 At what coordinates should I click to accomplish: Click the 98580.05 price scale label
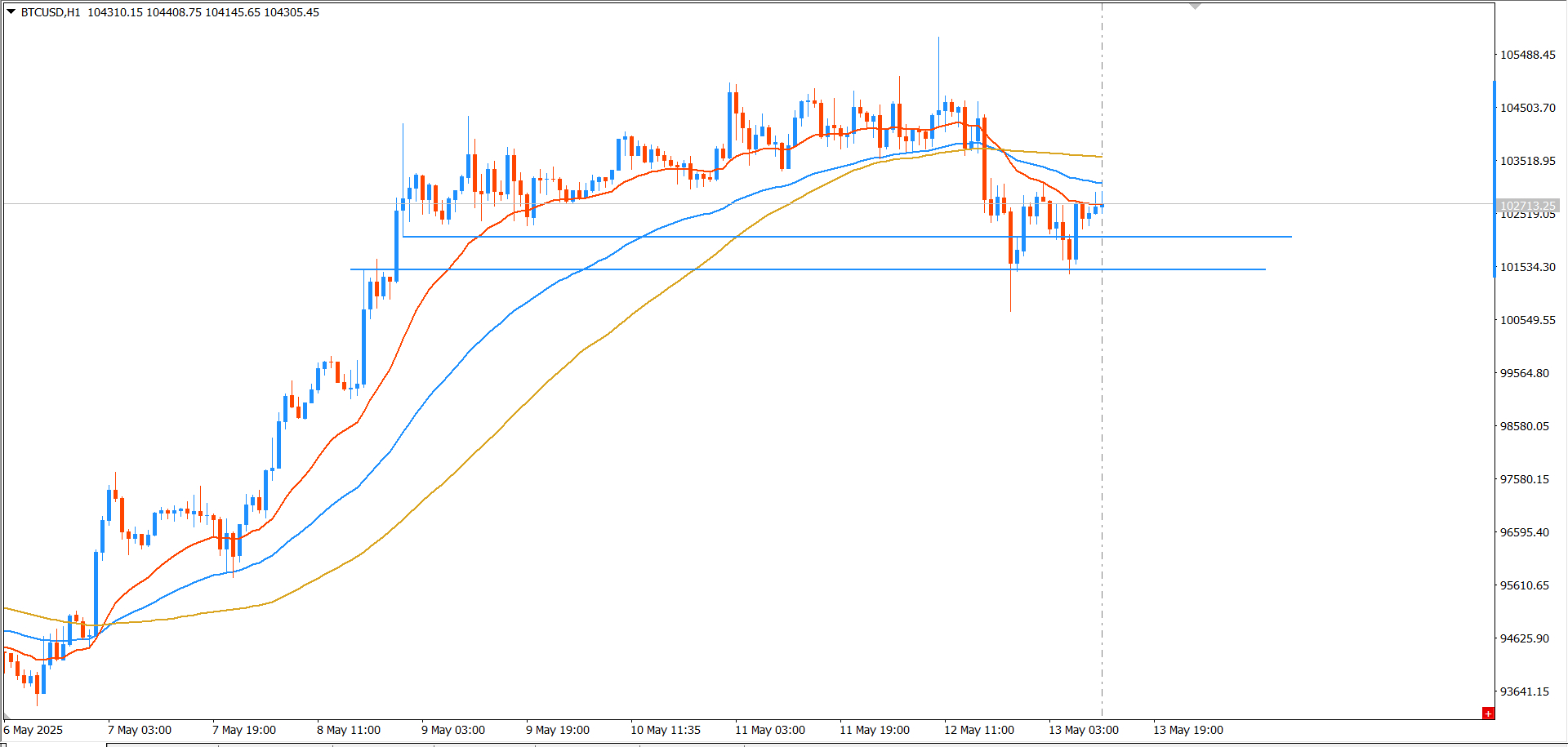coord(1525,426)
